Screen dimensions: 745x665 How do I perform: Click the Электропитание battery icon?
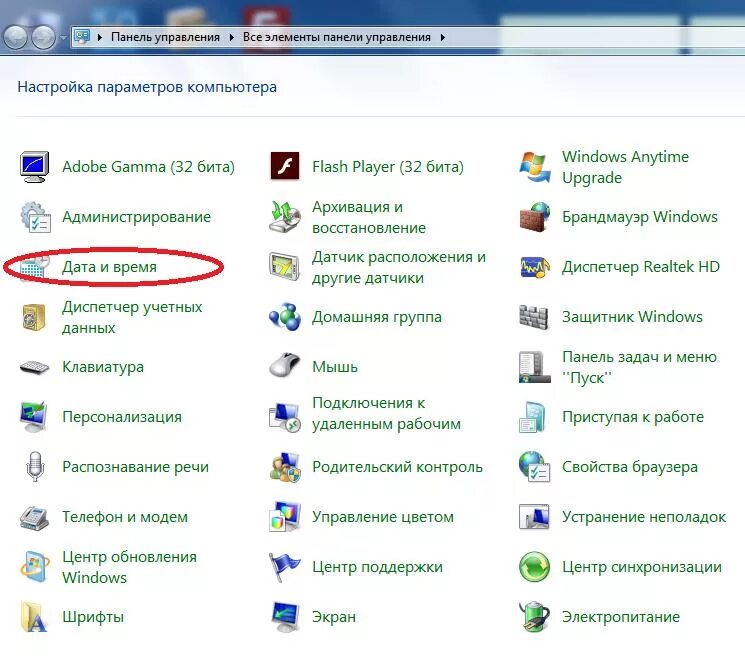tap(535, 617)
